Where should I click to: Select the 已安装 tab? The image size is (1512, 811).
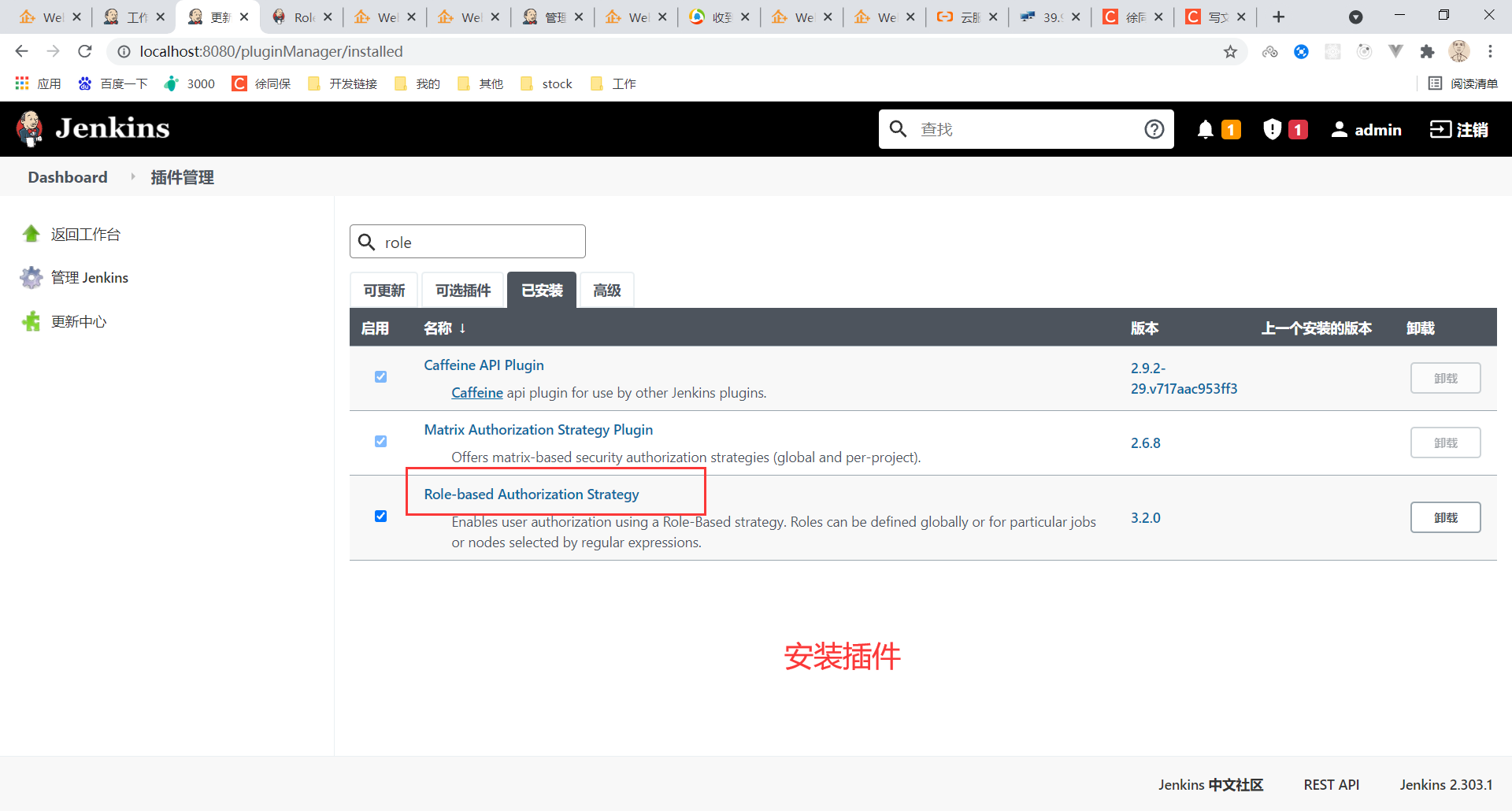click(x=542, y=291)
